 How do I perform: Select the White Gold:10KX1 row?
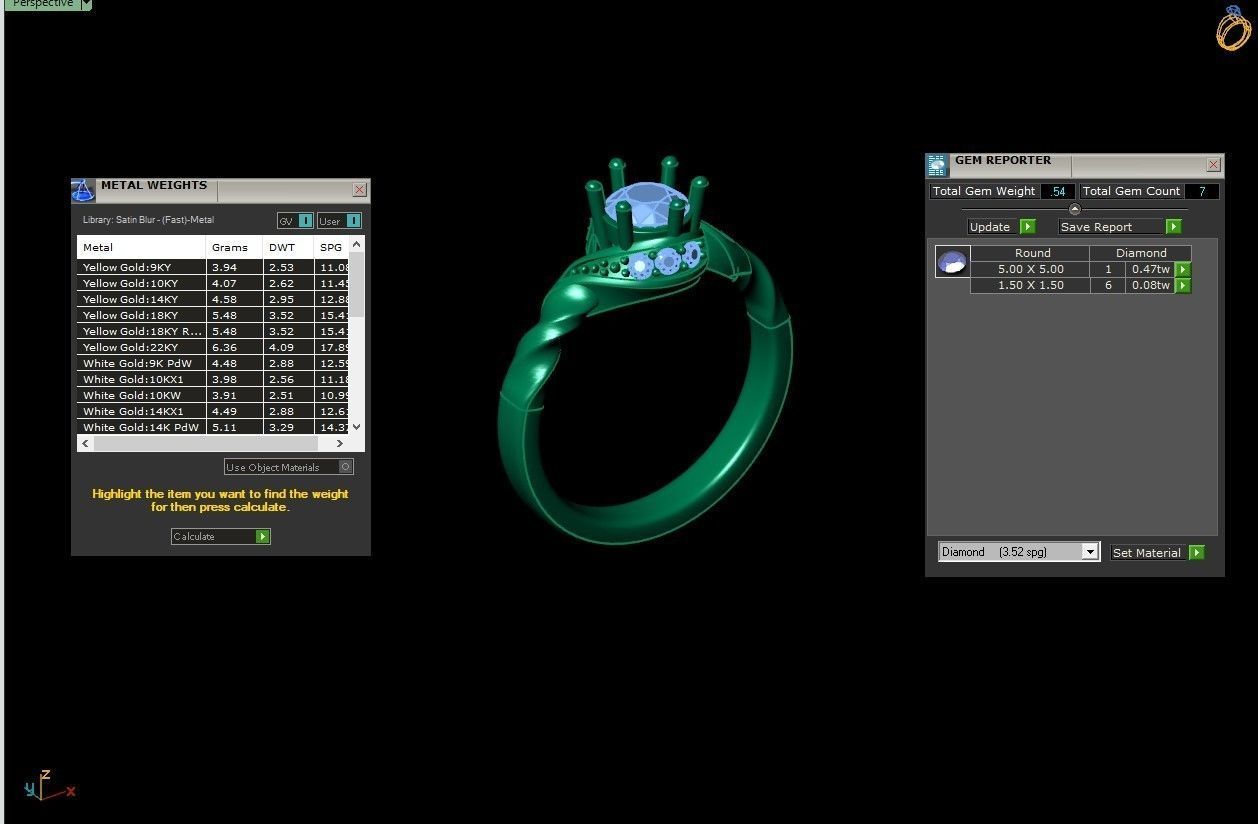point(213,379)
